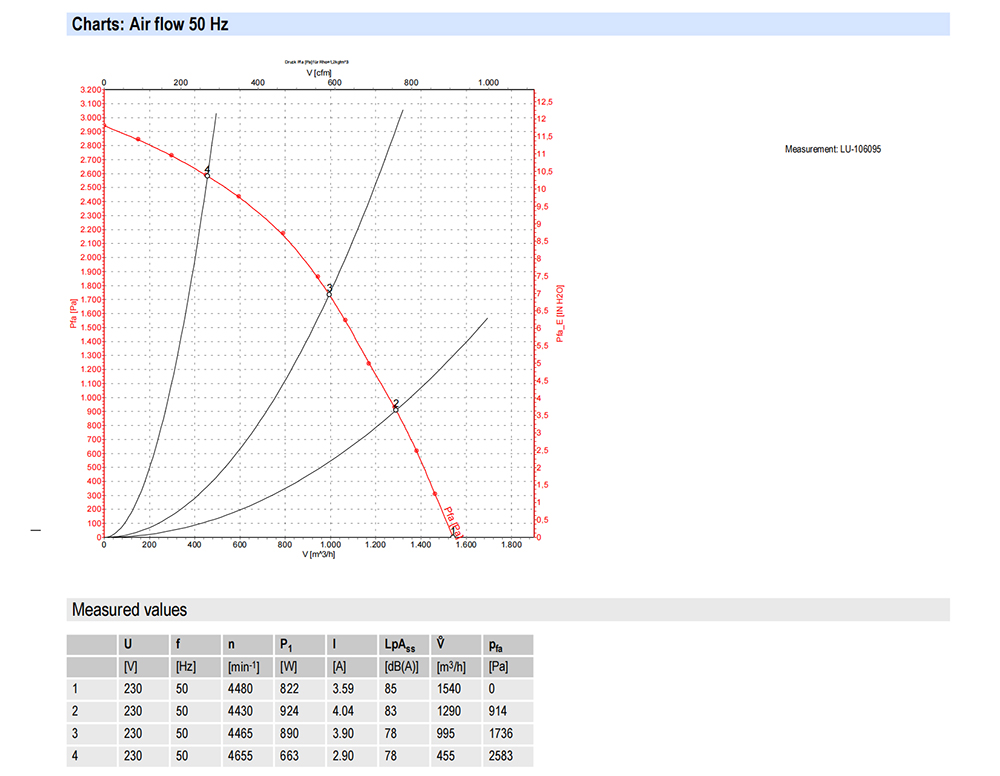Click the 'V [m^3/h]' bottom axis label

point(319,554)
